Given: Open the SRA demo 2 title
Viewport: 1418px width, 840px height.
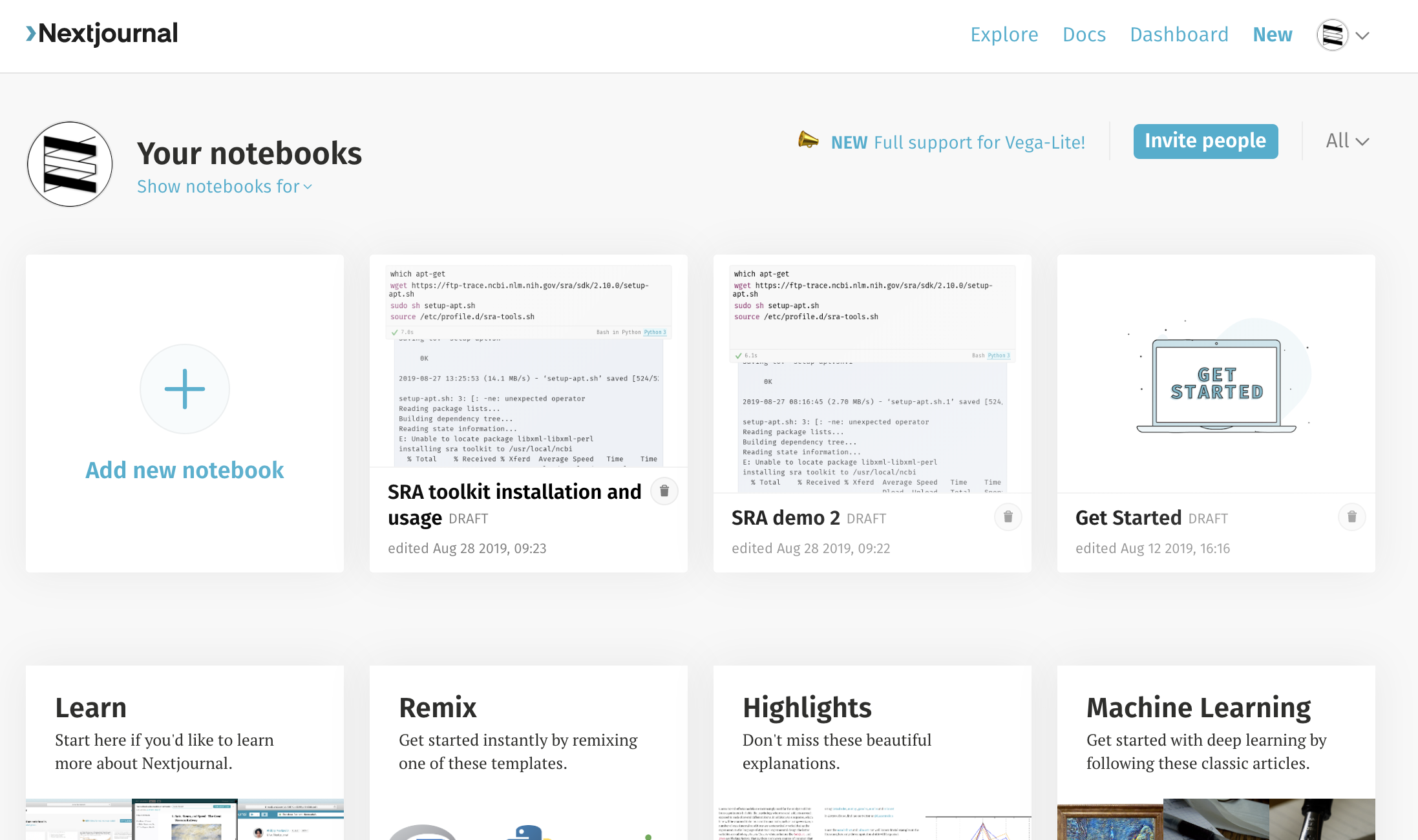Looking at the screenshot, I should [x=786, y=518].
